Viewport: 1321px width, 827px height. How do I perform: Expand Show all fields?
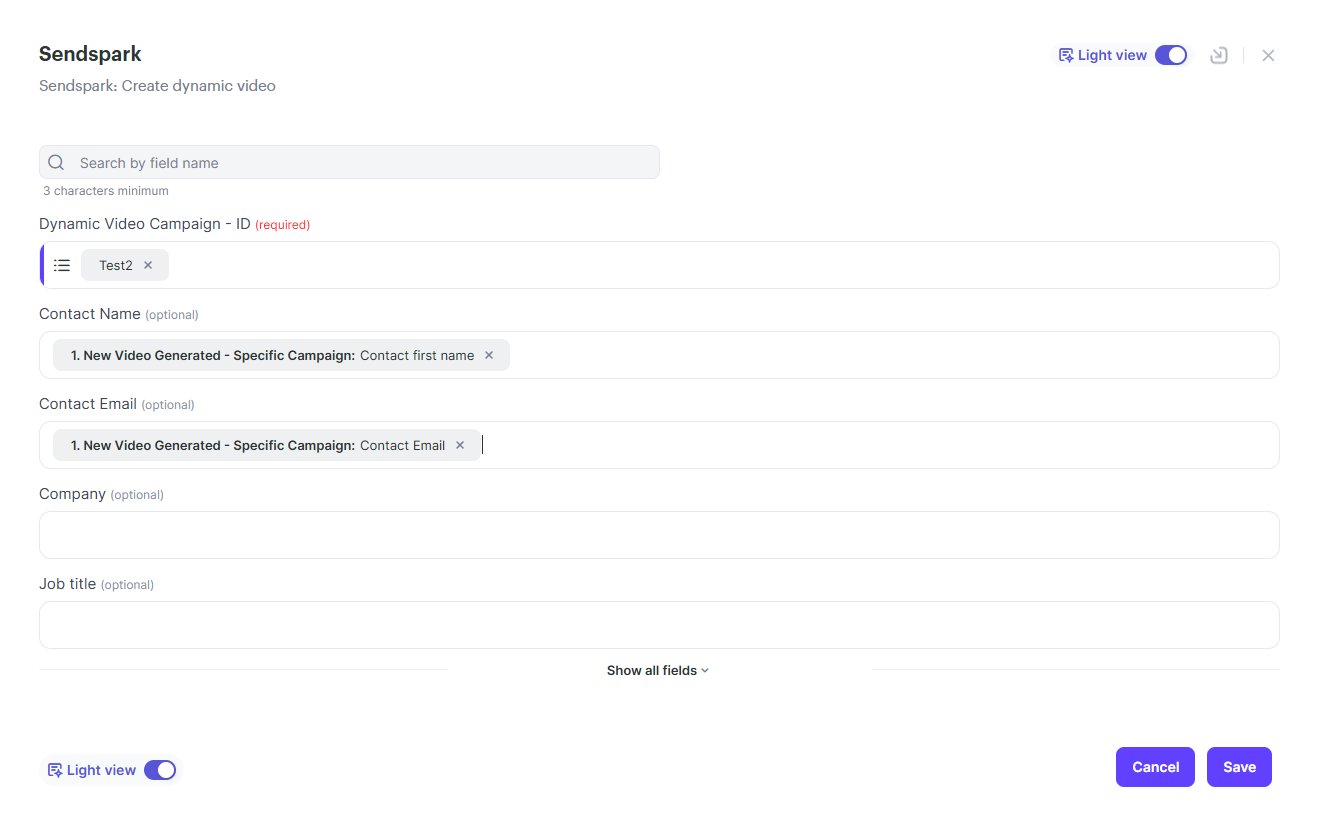coord(658,670)
